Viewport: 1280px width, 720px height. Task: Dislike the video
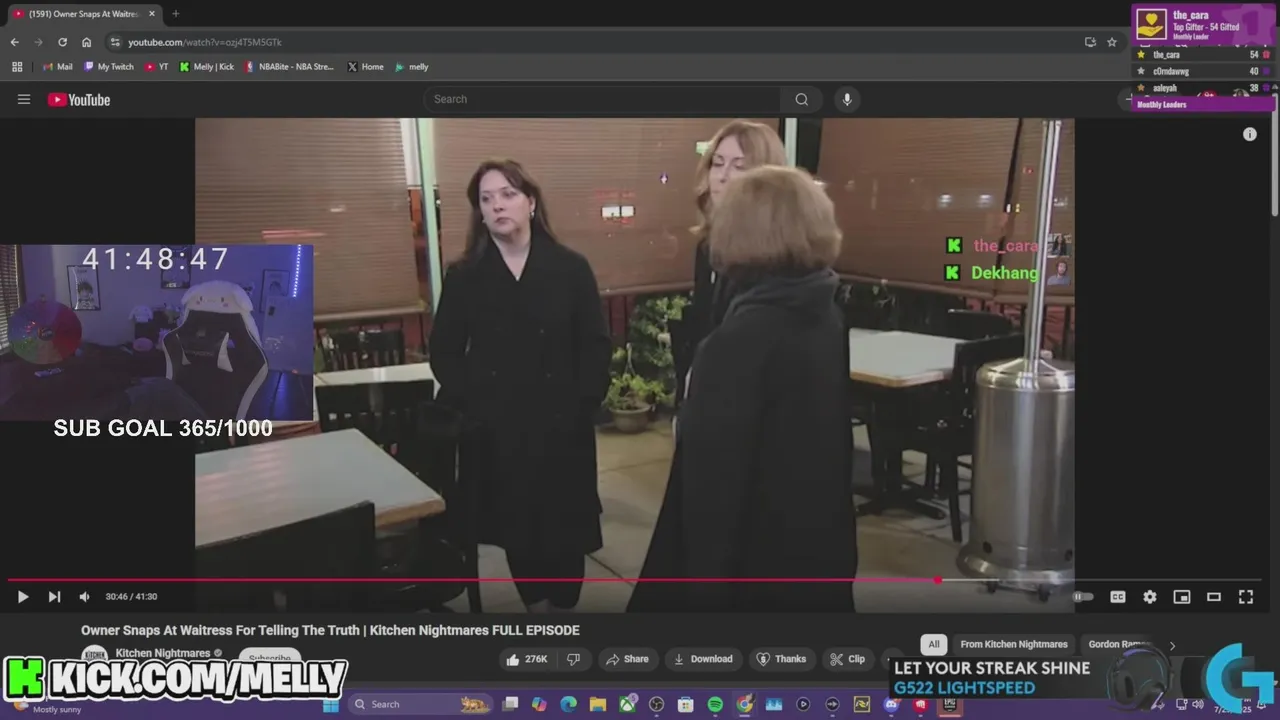tap(574, 659)
